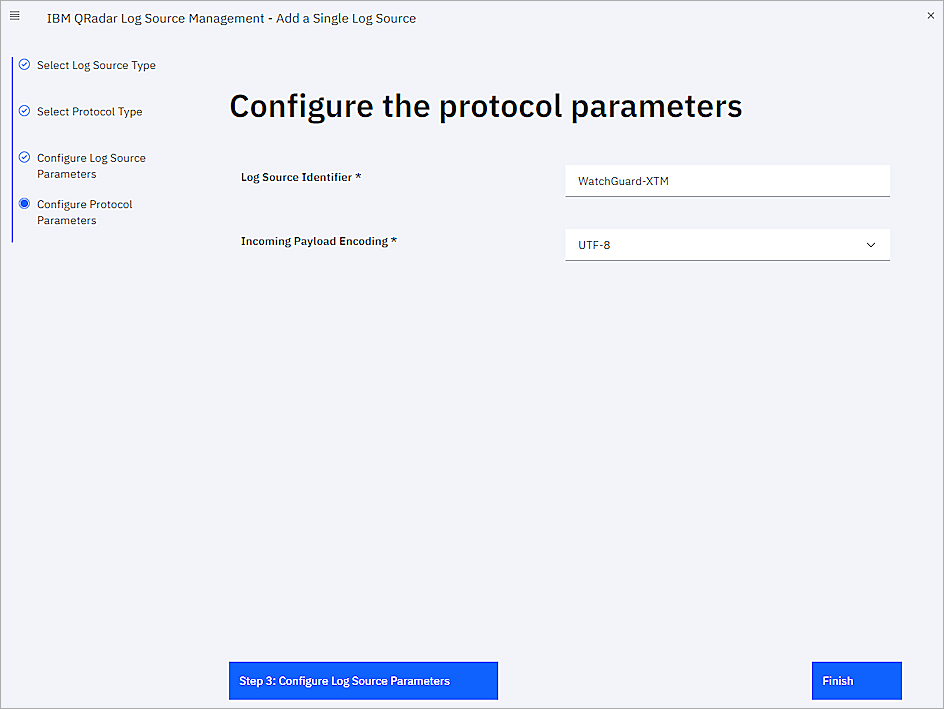944x709 pixels.
Task: Expand encoding list via chevron arrow
Action: coord(870,245)
